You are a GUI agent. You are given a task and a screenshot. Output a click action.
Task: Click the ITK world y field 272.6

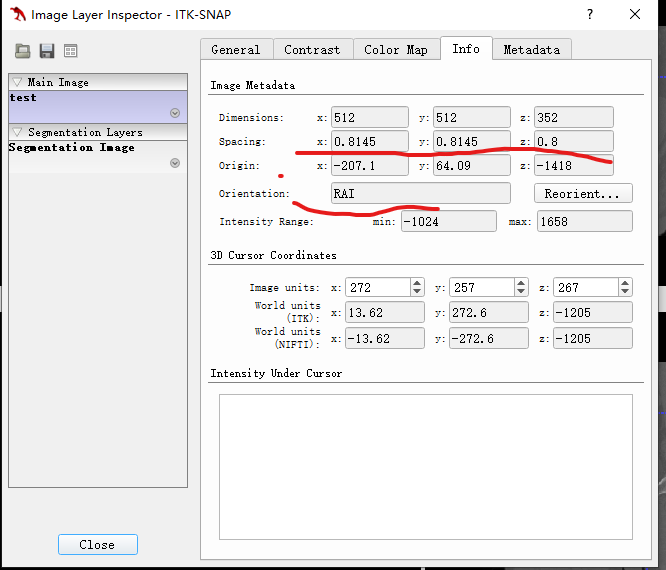[x=488, y=313]
